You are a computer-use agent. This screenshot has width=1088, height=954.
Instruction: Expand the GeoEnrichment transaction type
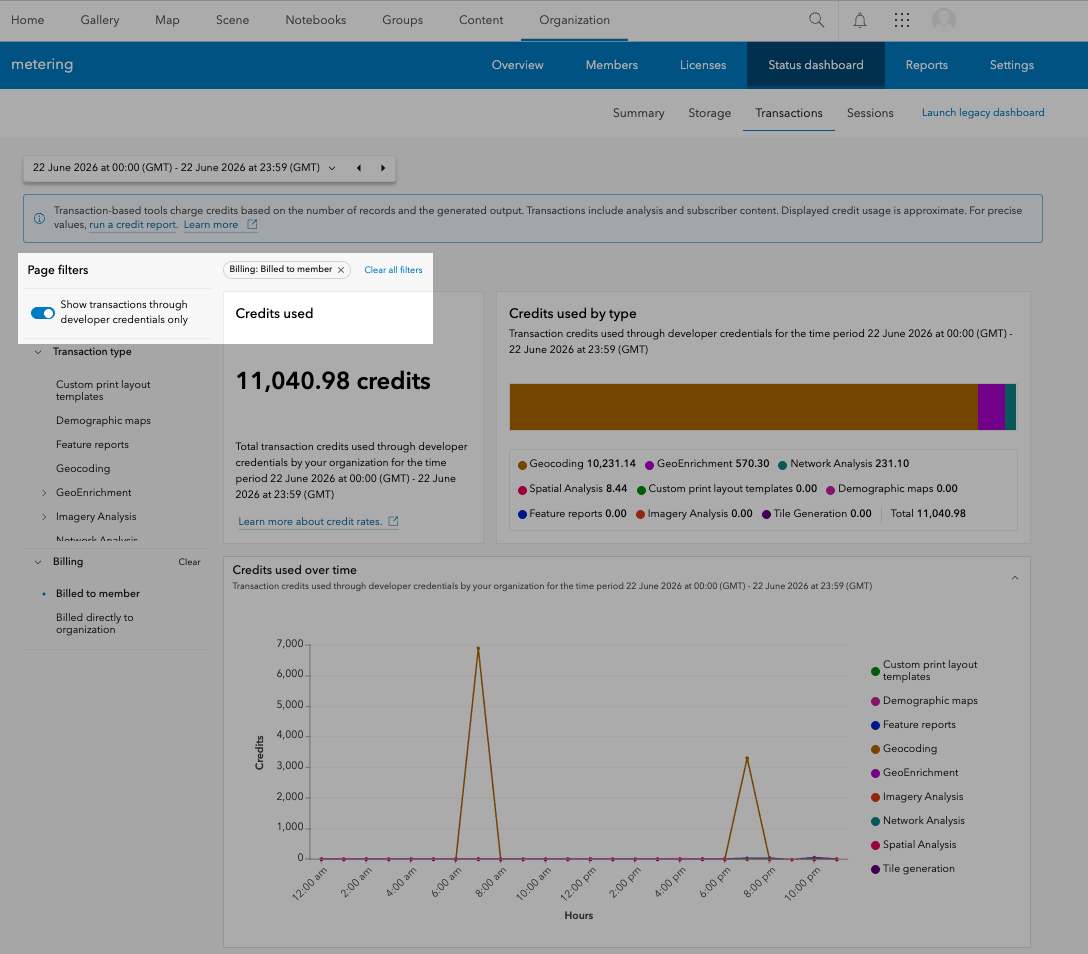coord(44,493)
